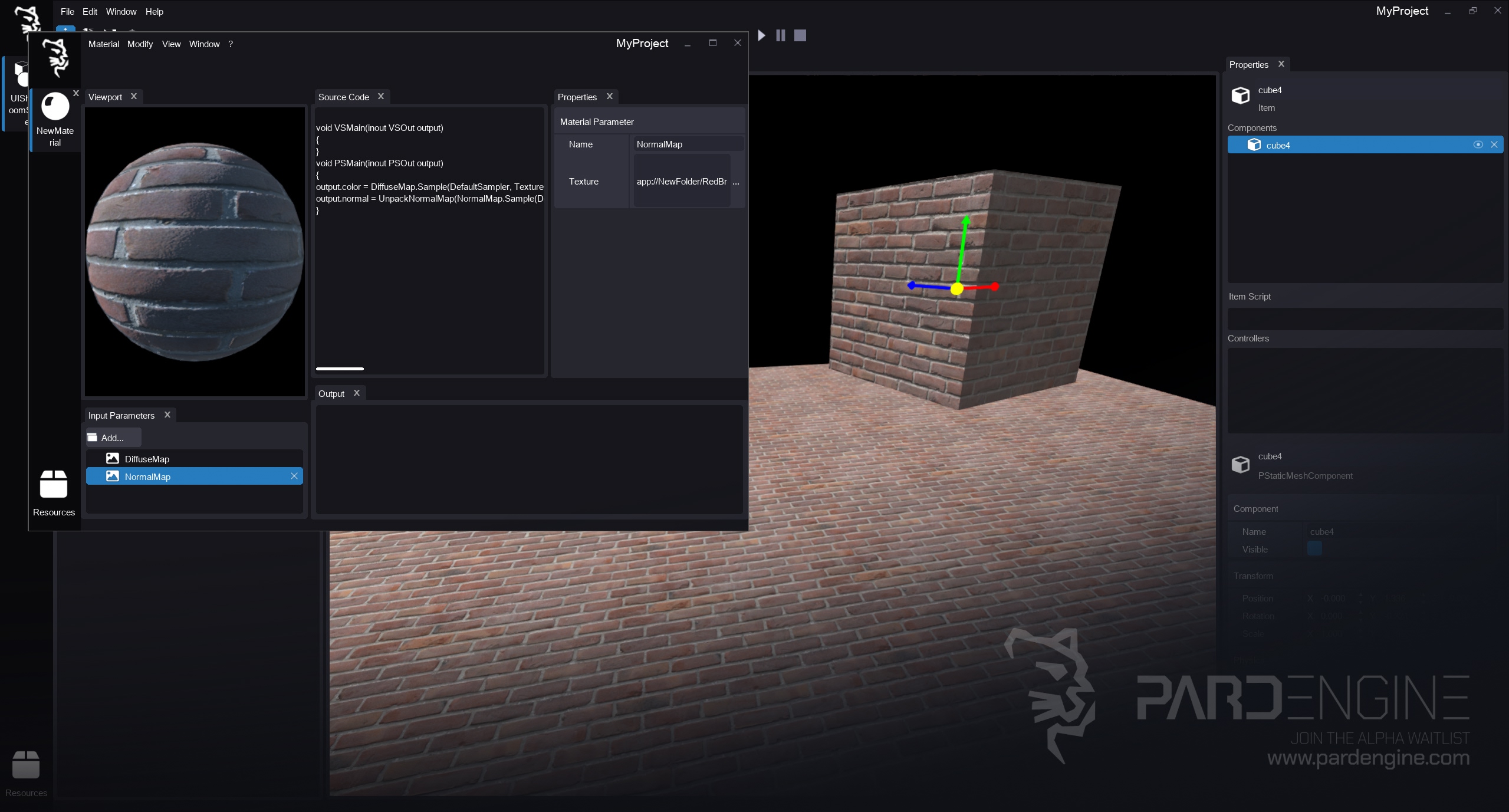Click the green Y-axis gizmo arrow
Image resolution: width=1509 pixels, height=812 pixels.
coord(962,249)
